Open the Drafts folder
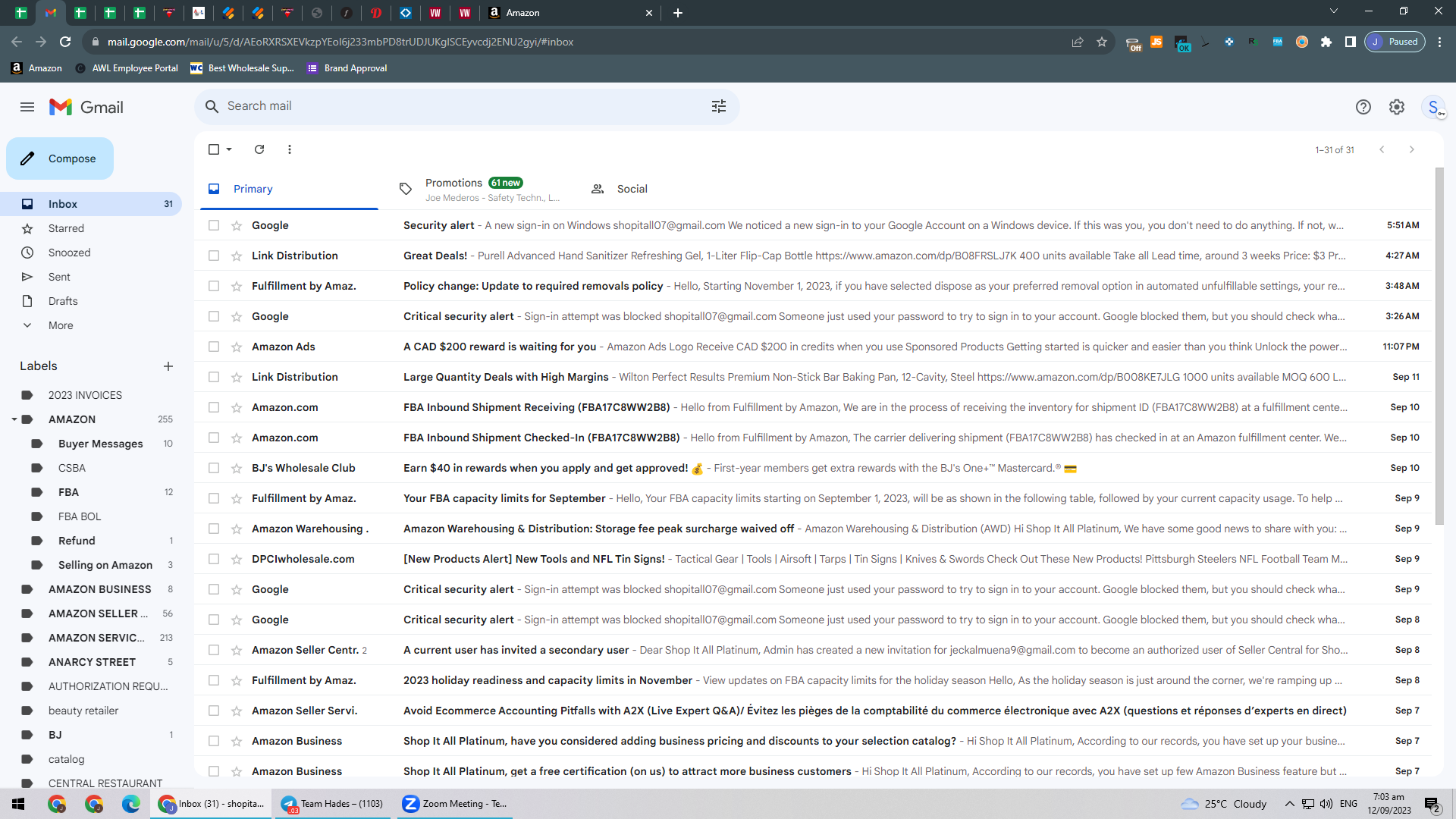1456x819 pixels. (91, 301)
